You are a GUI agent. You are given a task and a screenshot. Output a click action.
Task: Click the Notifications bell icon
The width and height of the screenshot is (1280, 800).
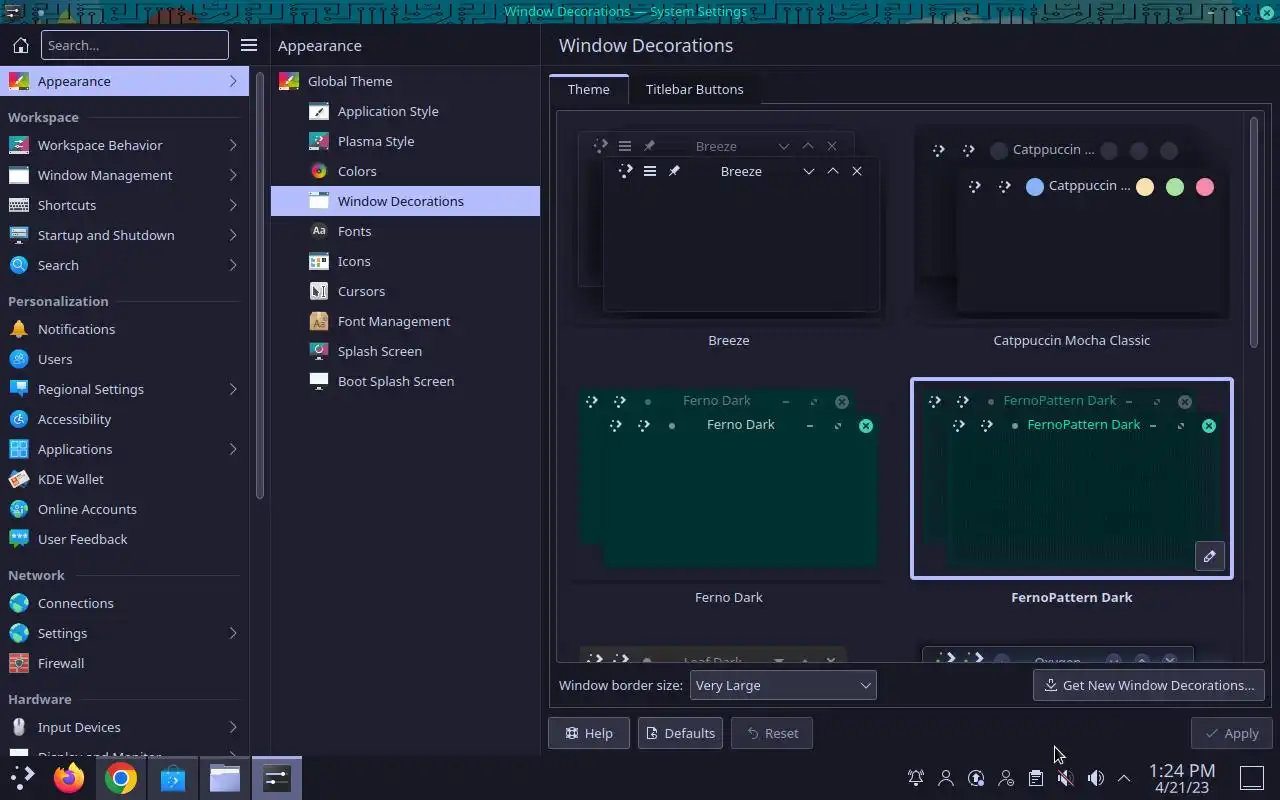(18, 329)
